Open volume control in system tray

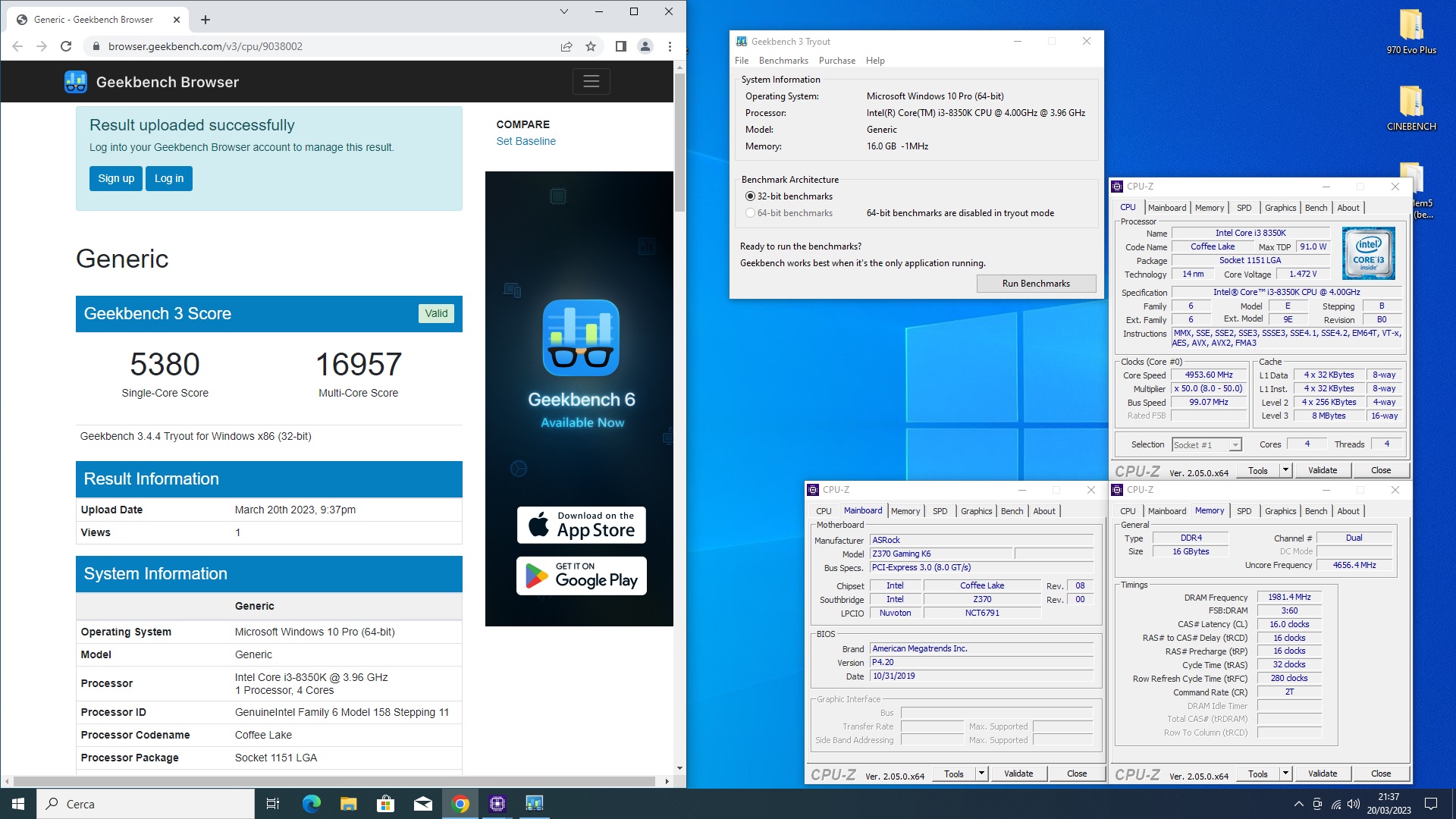pyautogui.click(x=1354, y=804)
